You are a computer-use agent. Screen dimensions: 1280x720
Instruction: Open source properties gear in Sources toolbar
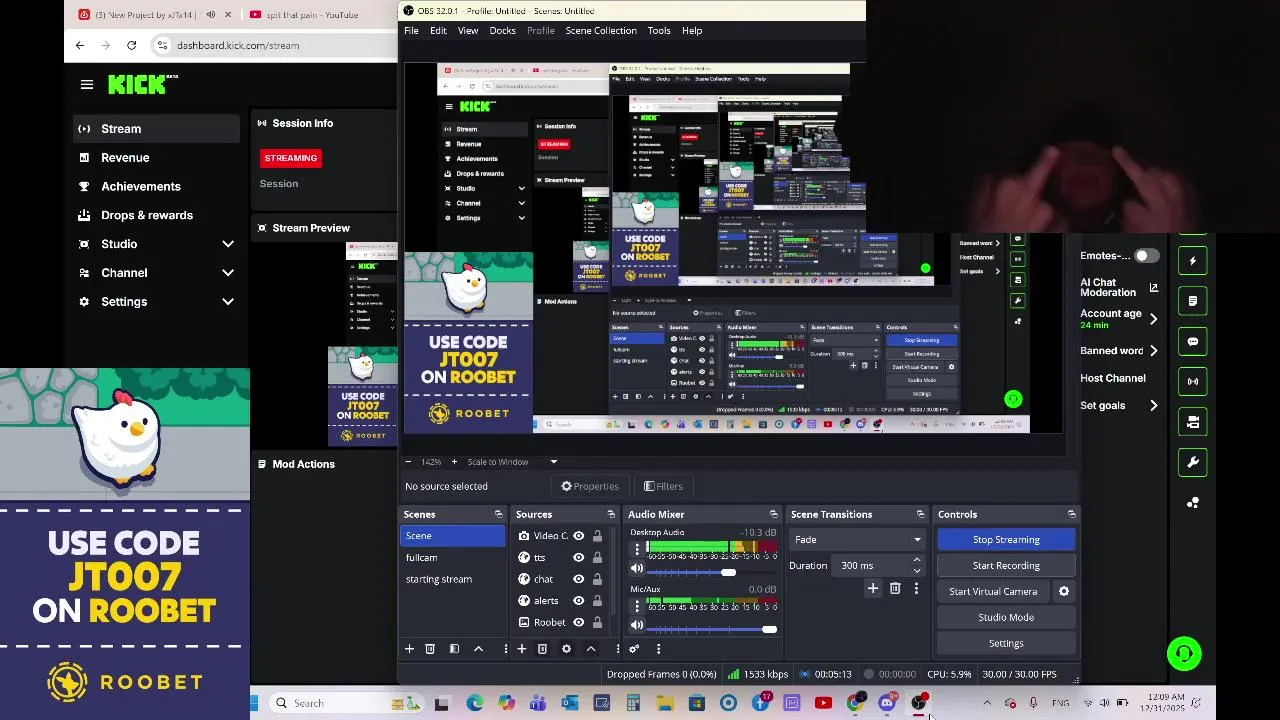pos(566,649)
